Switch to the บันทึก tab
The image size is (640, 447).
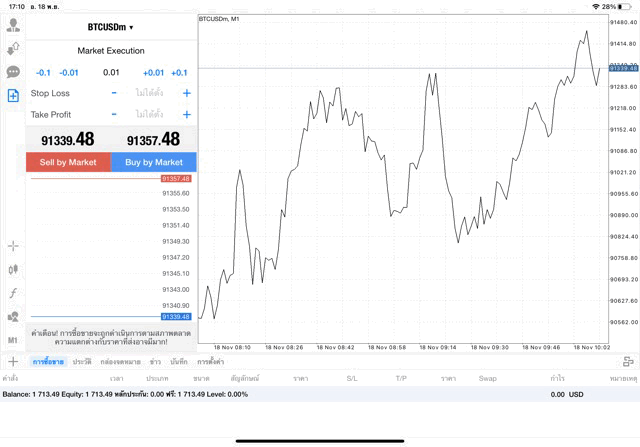coord(179,361)
